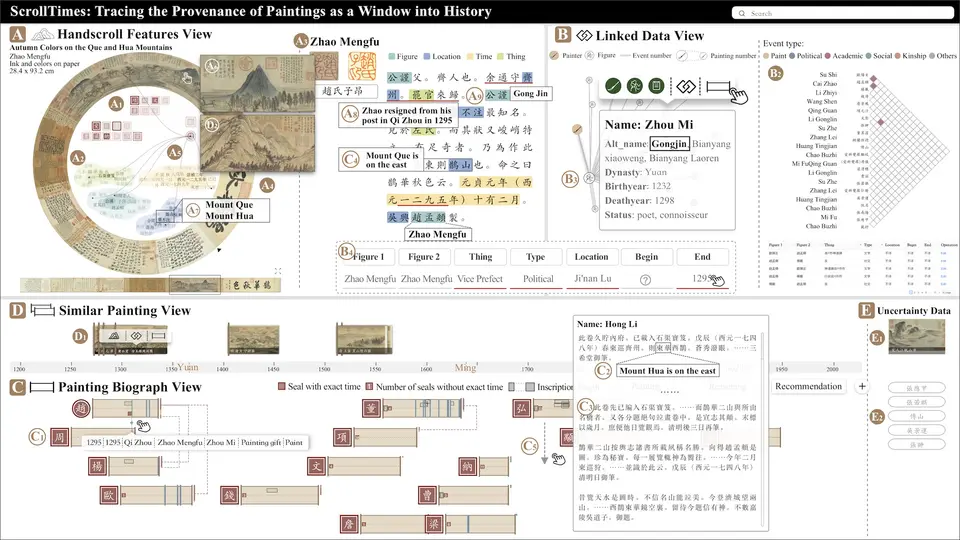
Task: Select the 納 collector seal
Action: [x=467, y=467]
